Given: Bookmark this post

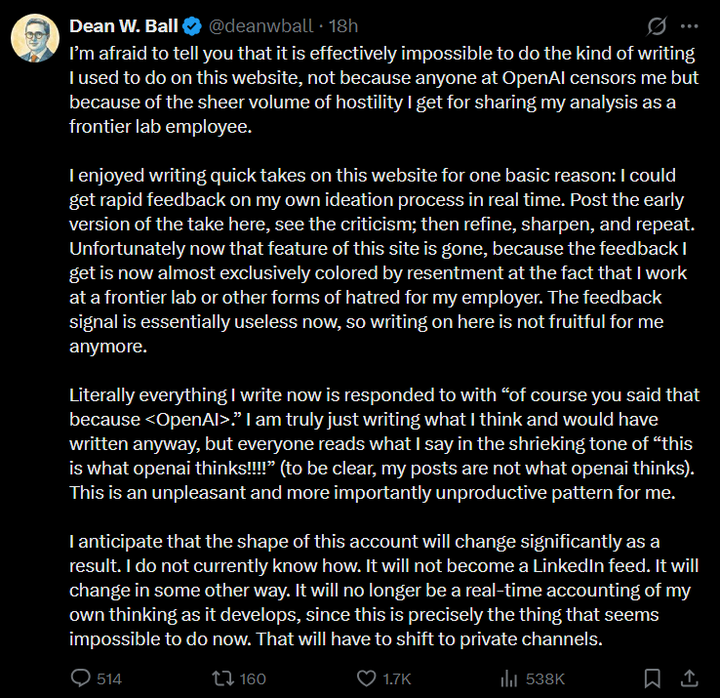Looking at the screenshot, I should click(x=652, y=678).
